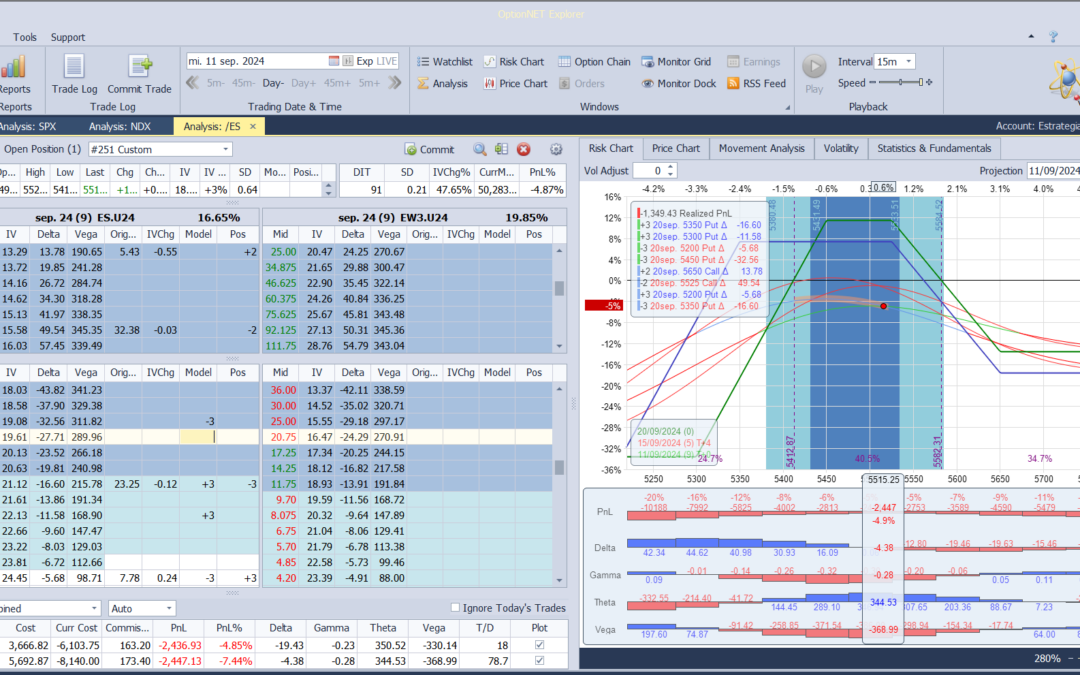Step back one day with Day- button
The image size is (1080, 675).
tap(274, 83)
